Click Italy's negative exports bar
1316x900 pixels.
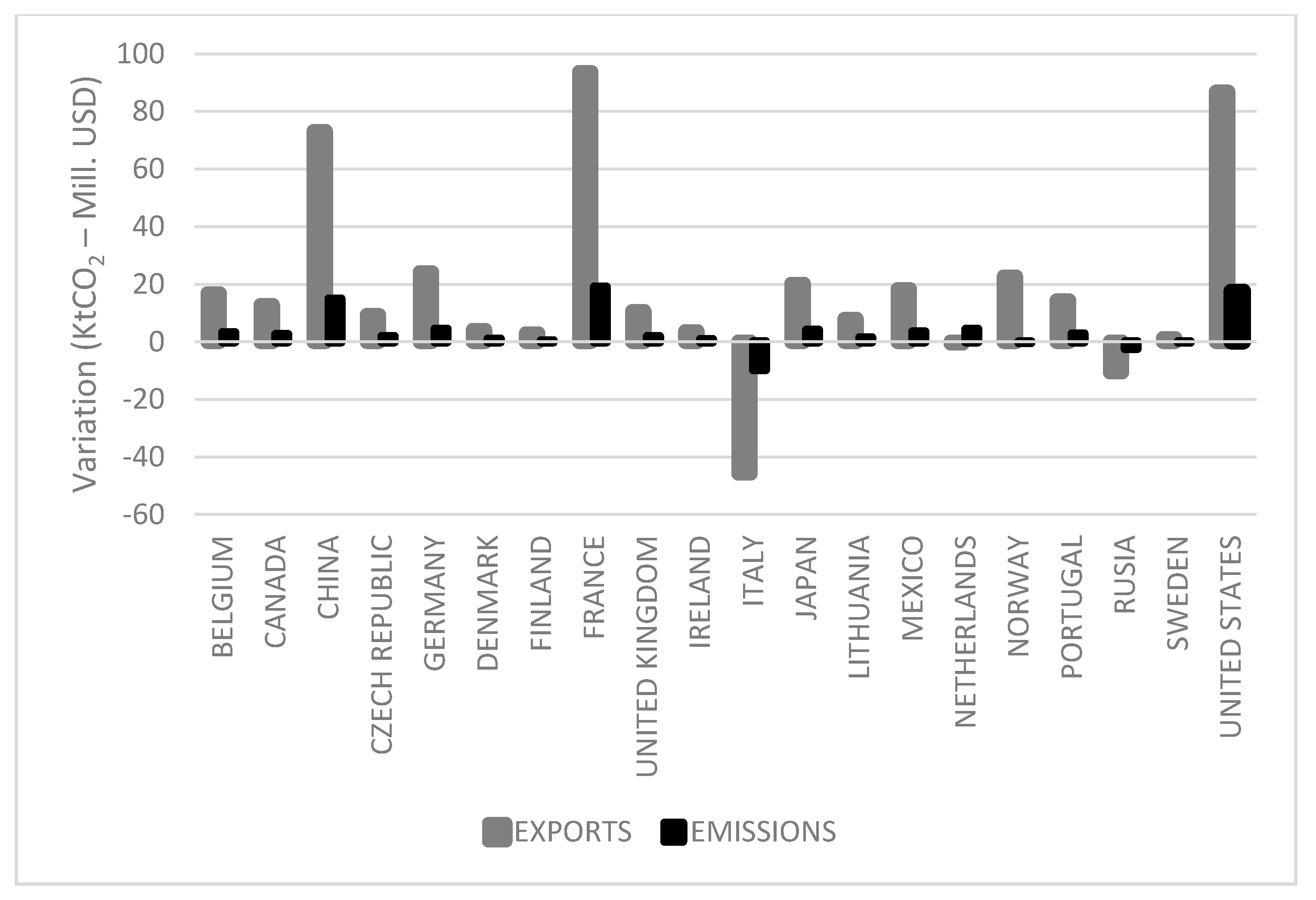click(745, 407)
